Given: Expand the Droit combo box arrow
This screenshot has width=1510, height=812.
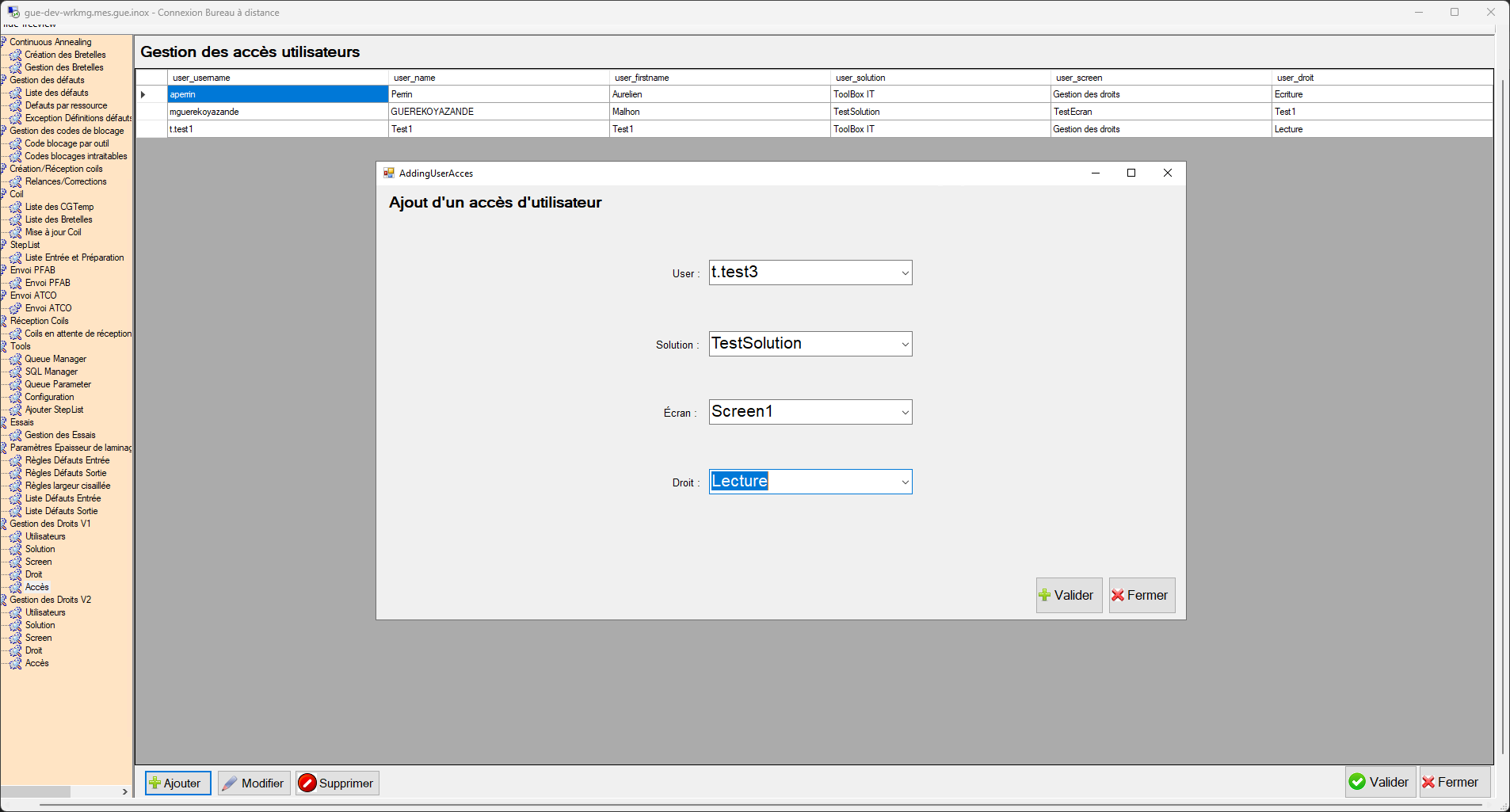Looking at the screenshot, I should 905,482.
